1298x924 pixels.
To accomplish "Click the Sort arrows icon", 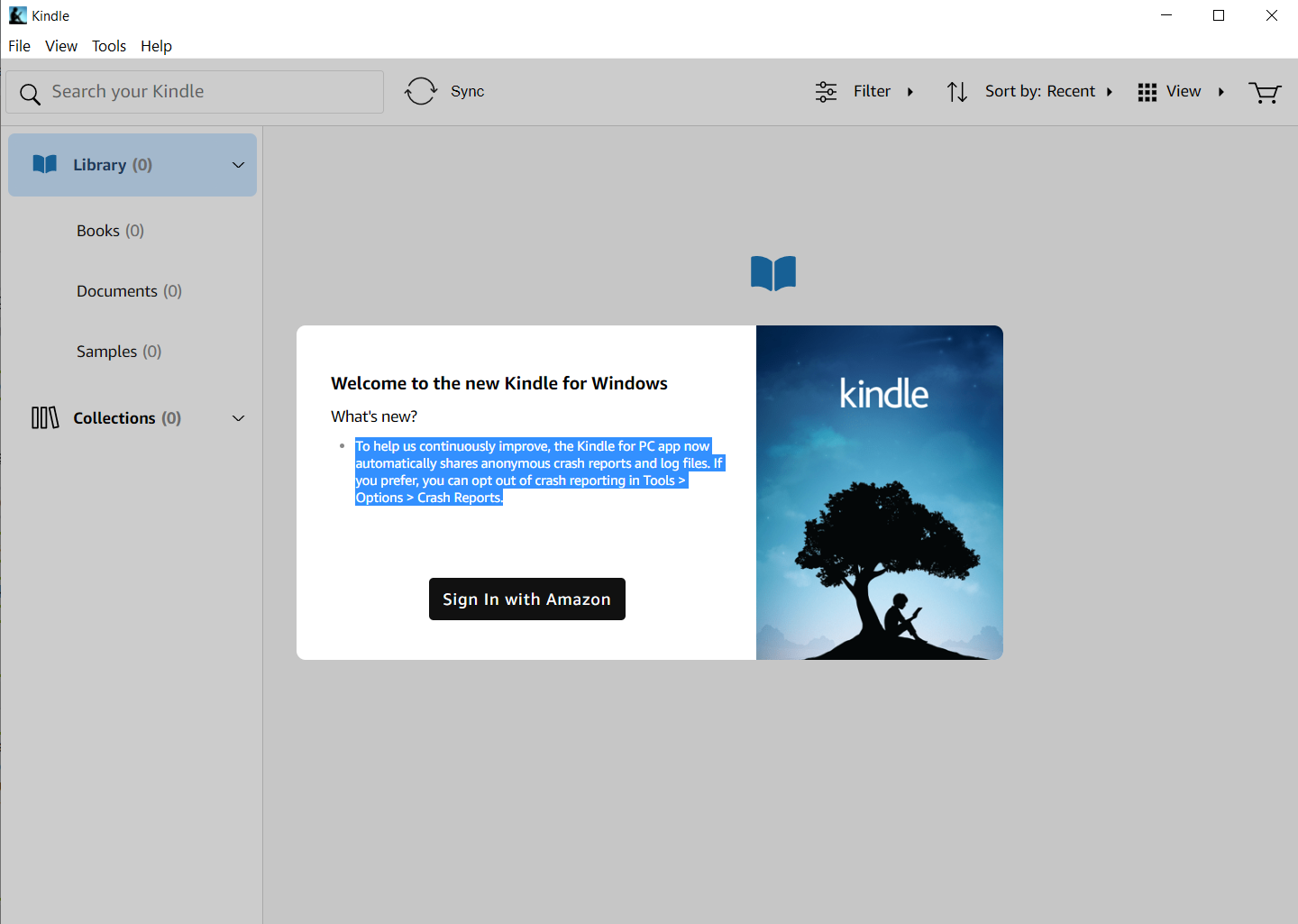I will click(x=956, y=91).
